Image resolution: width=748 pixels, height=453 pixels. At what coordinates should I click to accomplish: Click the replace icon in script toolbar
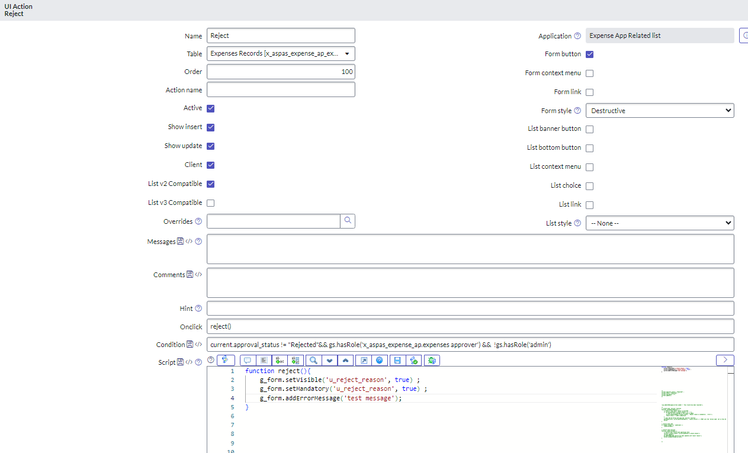pyautogui.click(x=280, y=360)
